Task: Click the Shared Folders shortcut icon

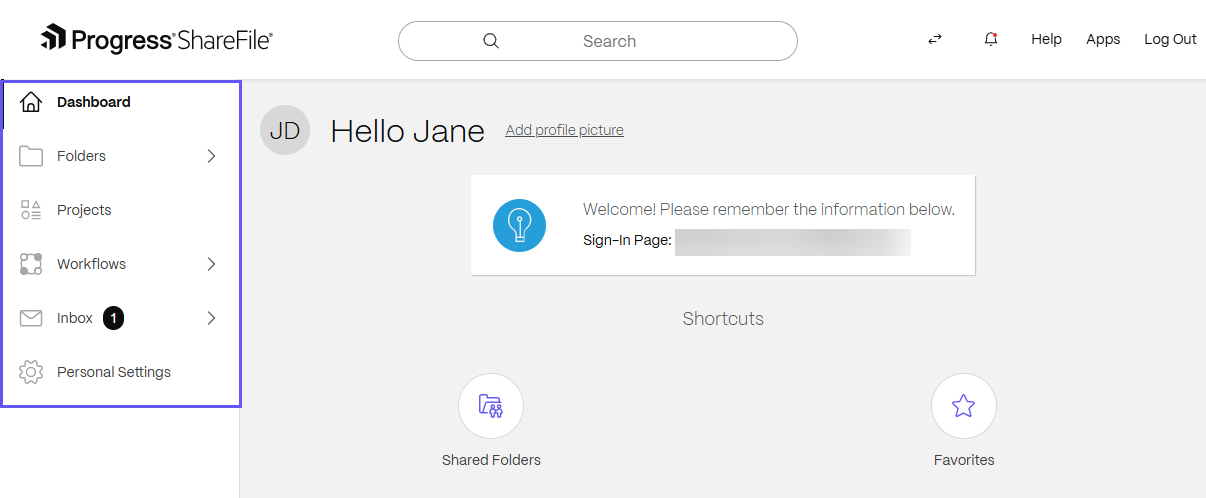Action: [x=491, y=406]
